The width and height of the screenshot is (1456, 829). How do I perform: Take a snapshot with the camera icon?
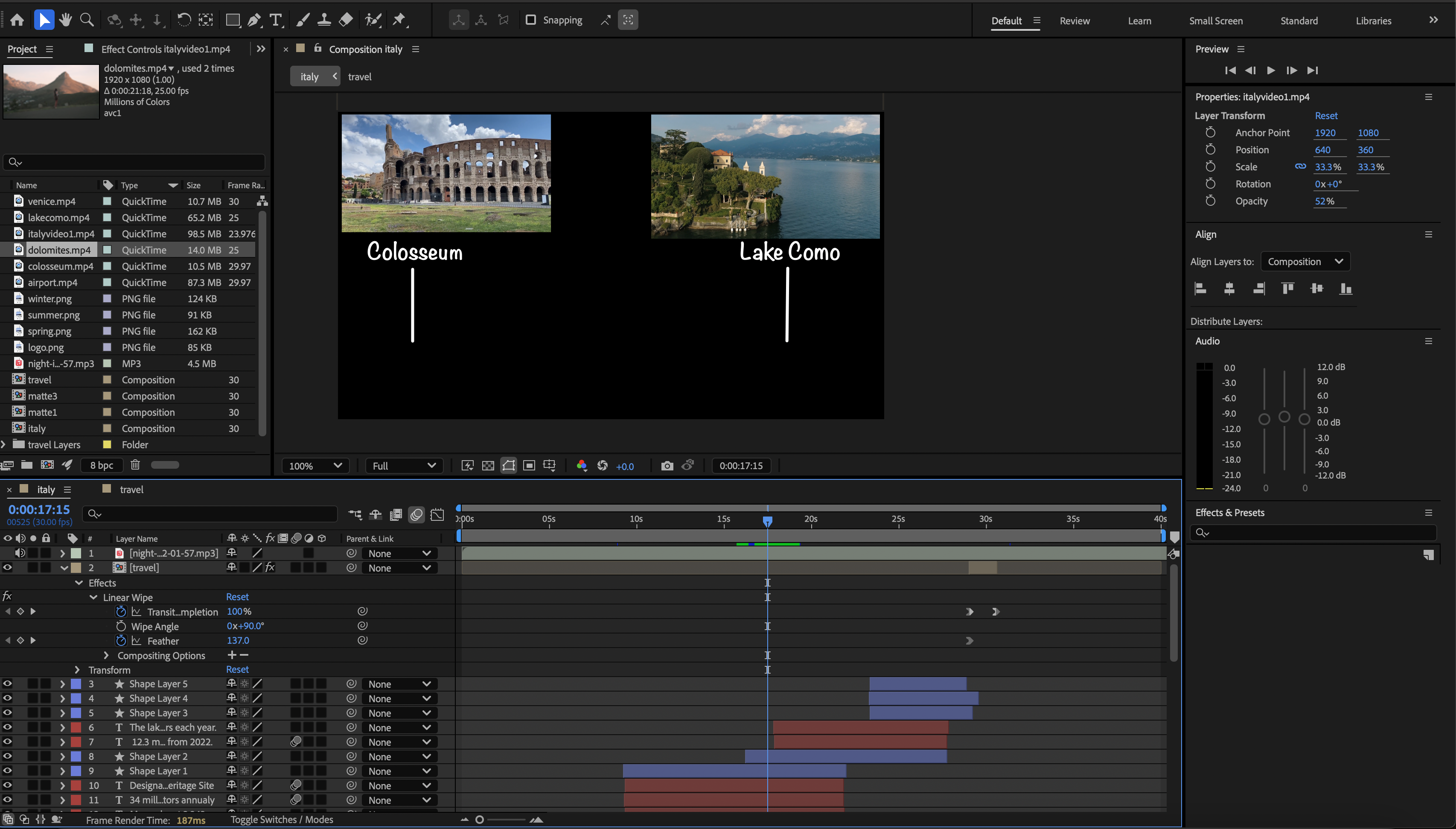[x=667, y=466]
